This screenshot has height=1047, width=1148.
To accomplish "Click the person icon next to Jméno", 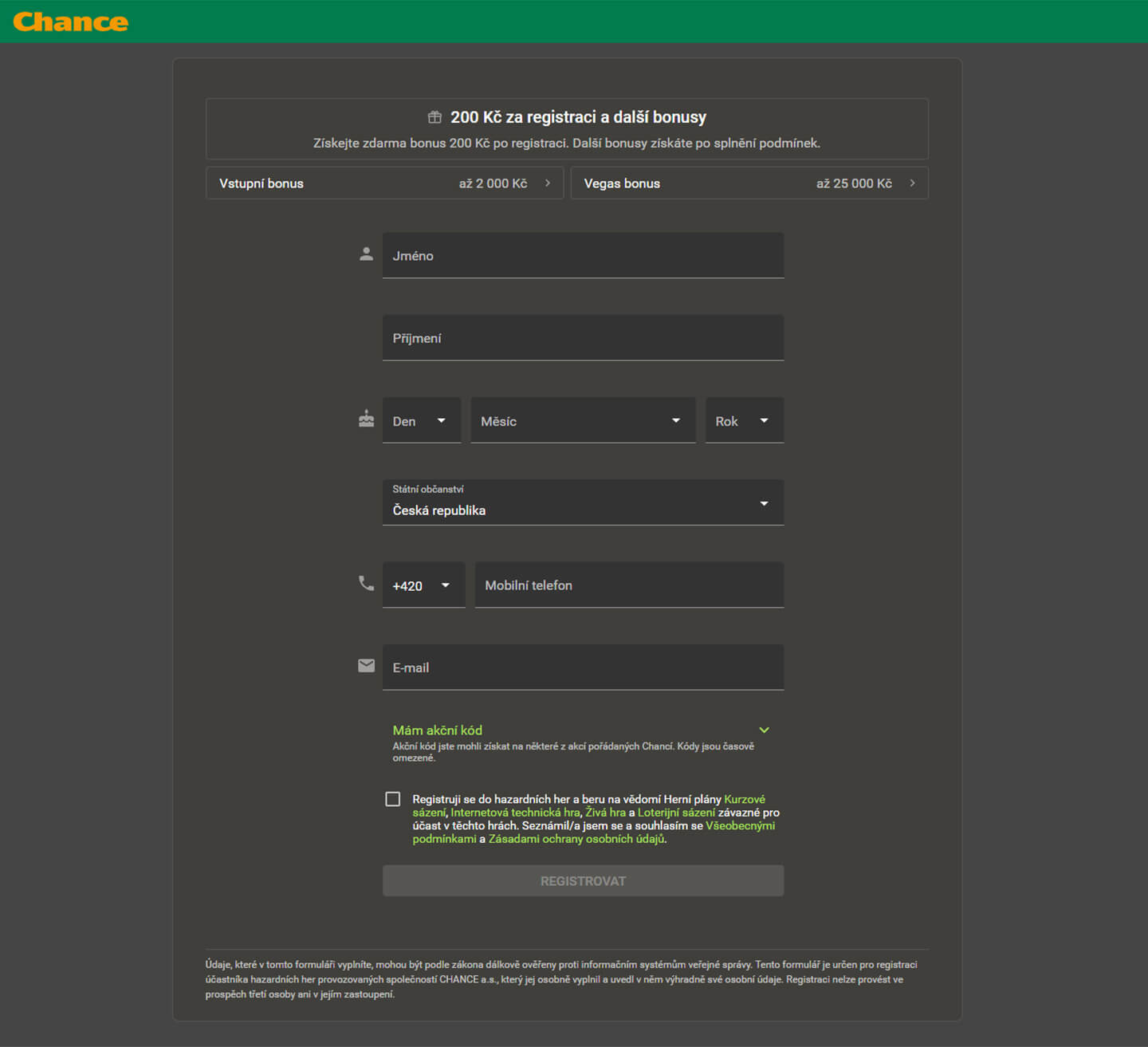I will coord(366,254).
